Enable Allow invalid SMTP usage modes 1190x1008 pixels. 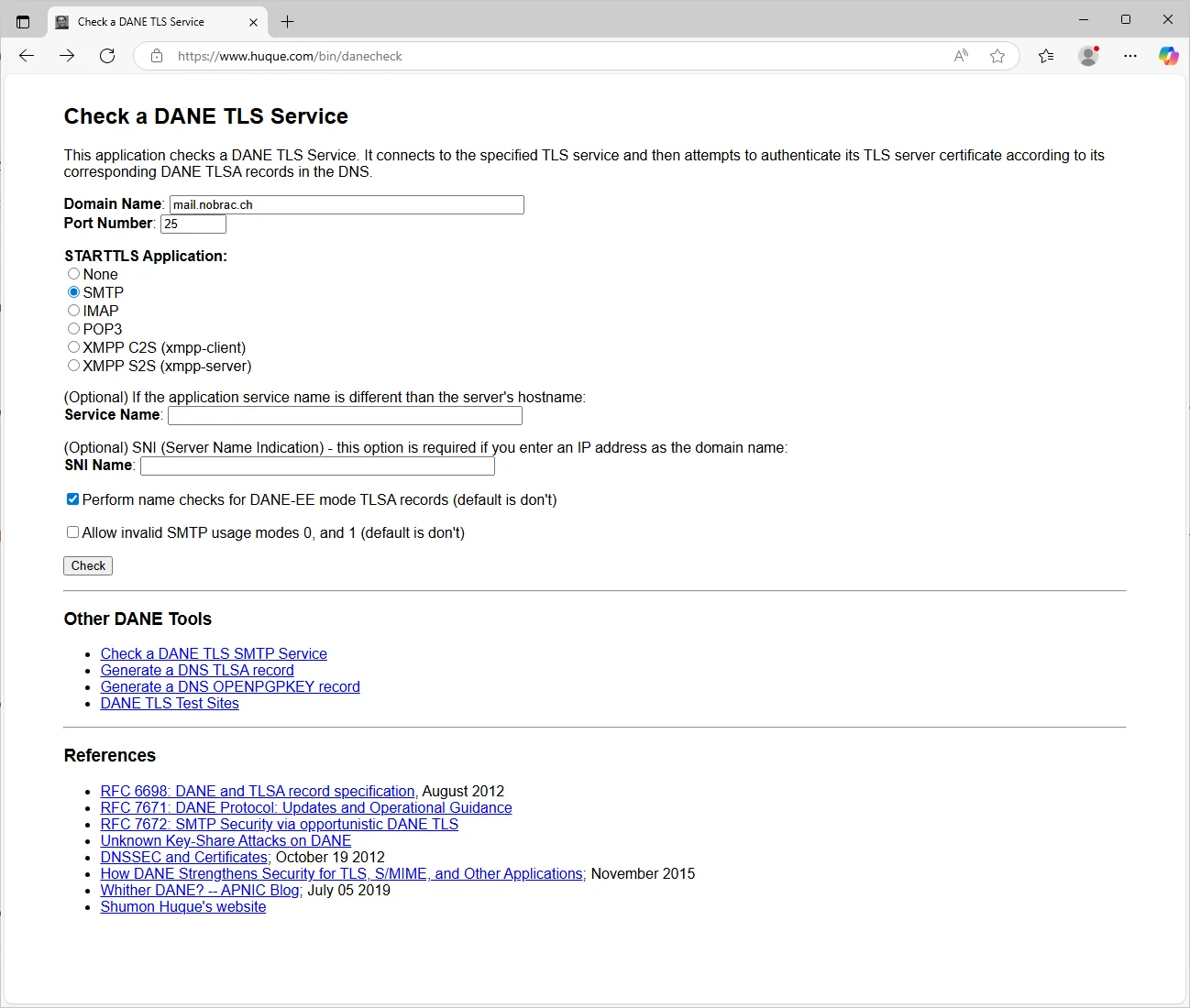tap(72, 532)
